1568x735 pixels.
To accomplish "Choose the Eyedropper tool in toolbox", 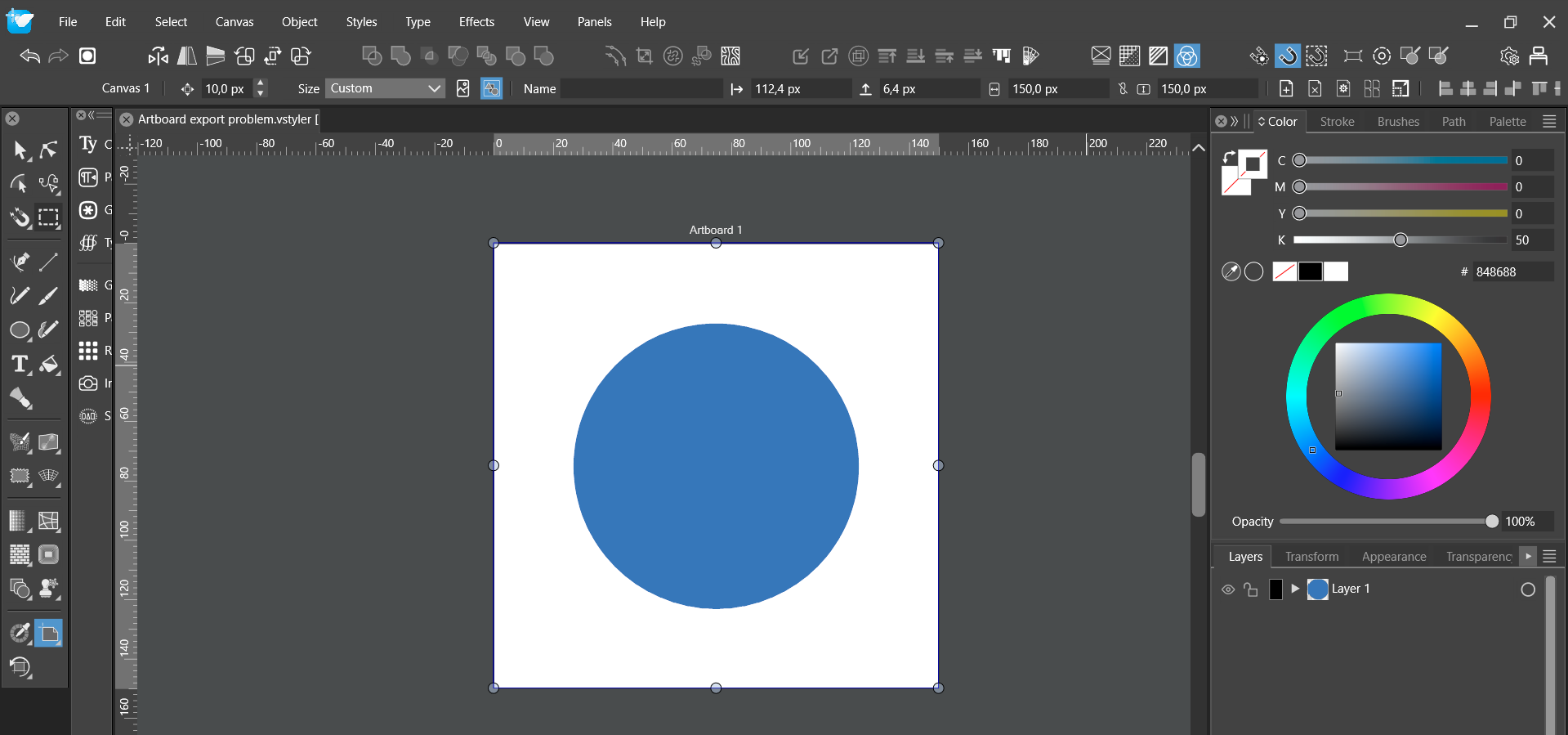I will point(20,634).
